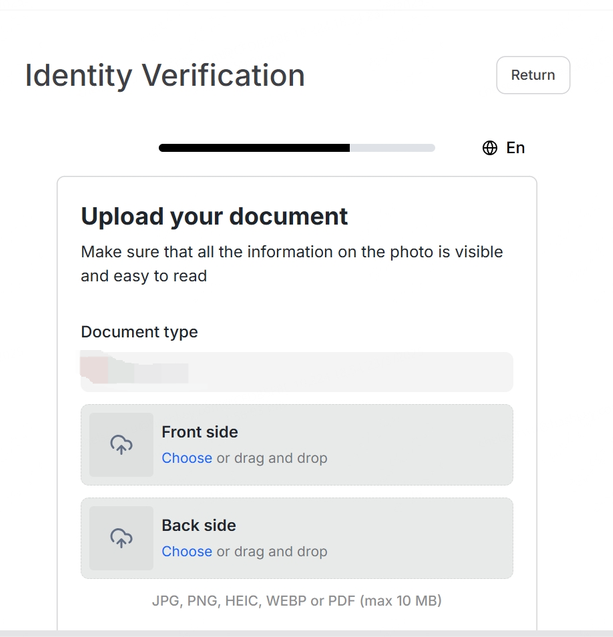The image size is (613, 637).
Task: Click the filled black part of progress bar
Action: [254, 148]
